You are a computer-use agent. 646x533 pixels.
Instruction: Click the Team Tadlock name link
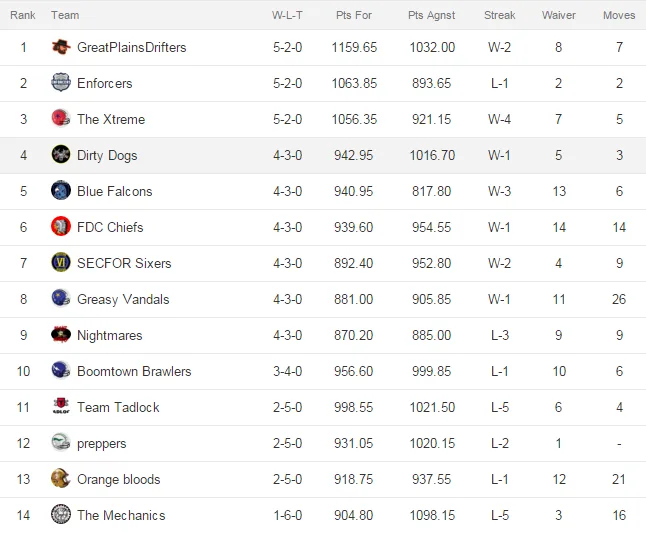tap(118, 407)
